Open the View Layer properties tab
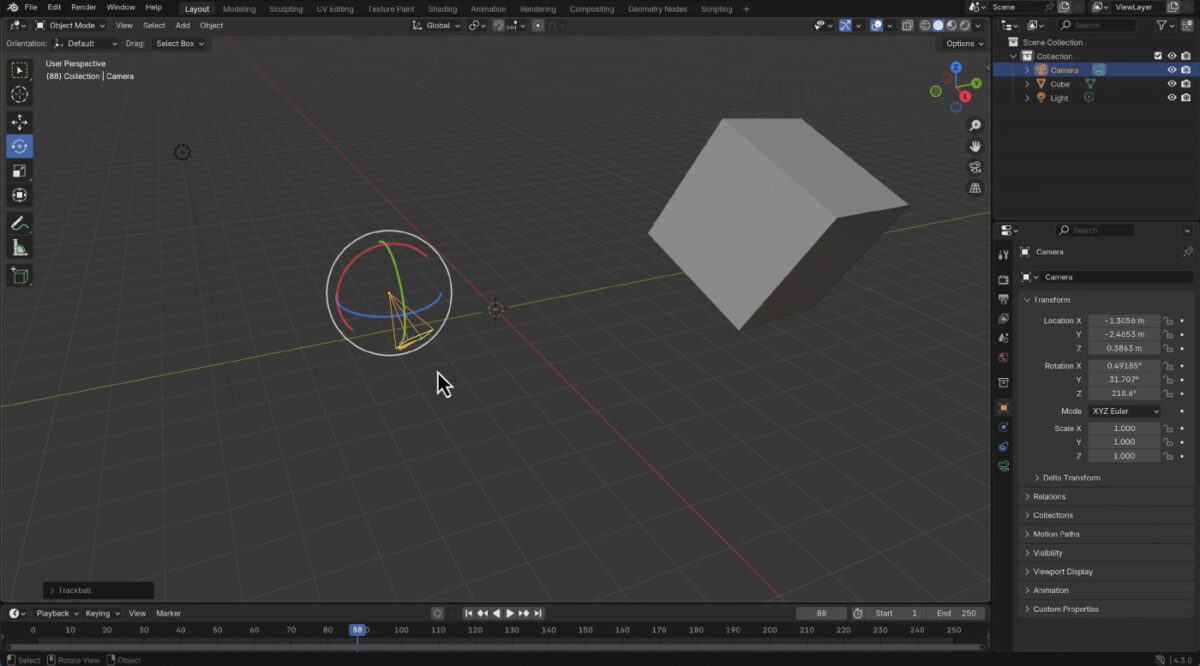The width and height of the screenshot is (1200, 666). [1004, 318]
